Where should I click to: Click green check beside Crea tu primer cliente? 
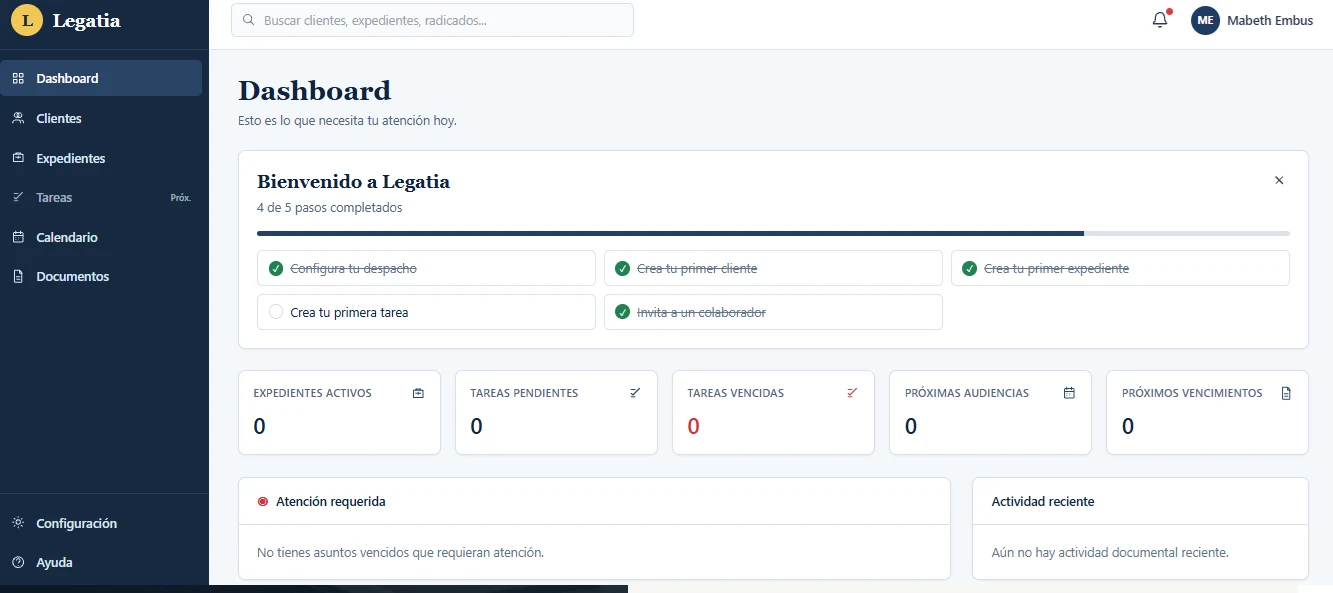click(x=622, y=268)
